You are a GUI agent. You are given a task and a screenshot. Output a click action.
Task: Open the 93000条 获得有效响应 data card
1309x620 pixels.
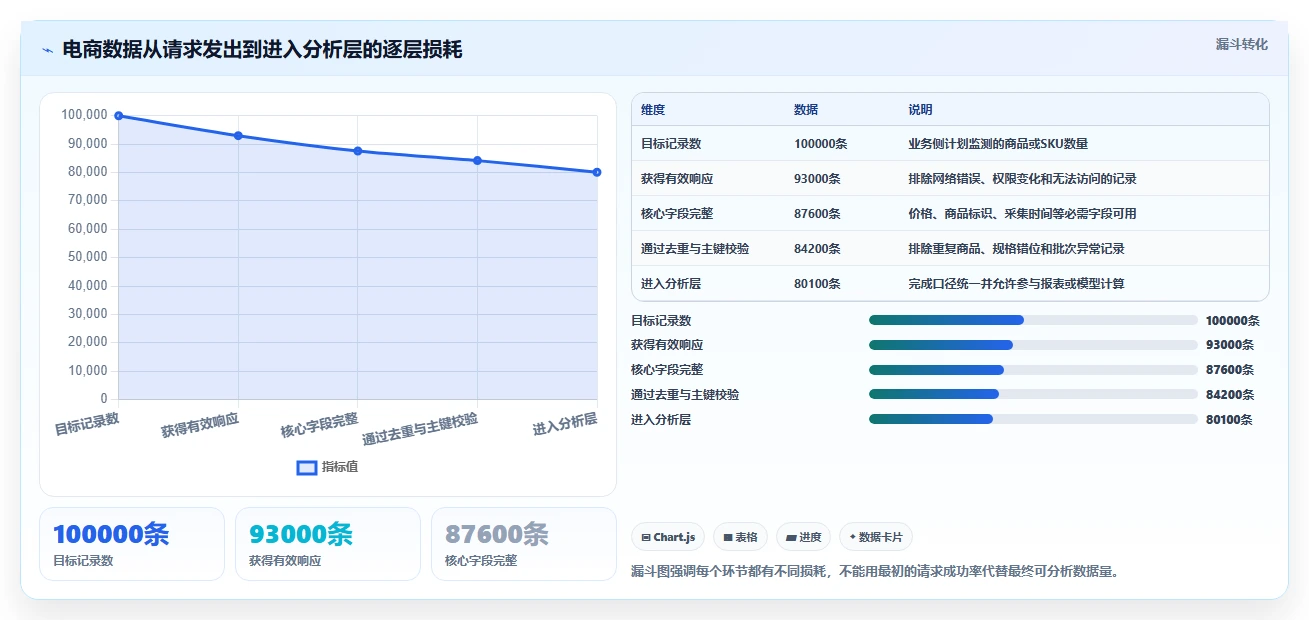pyautogui.click(x=328, y=544)
